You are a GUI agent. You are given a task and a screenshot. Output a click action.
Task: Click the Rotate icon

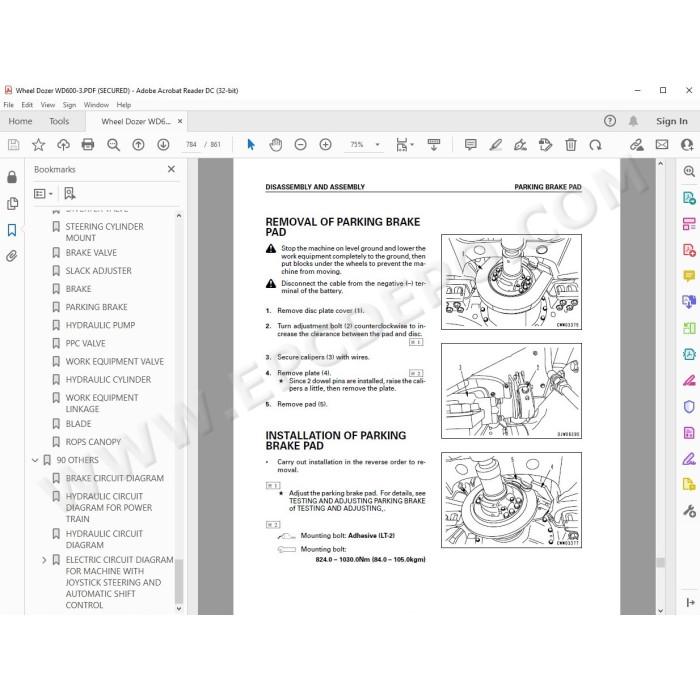[596, 145]
